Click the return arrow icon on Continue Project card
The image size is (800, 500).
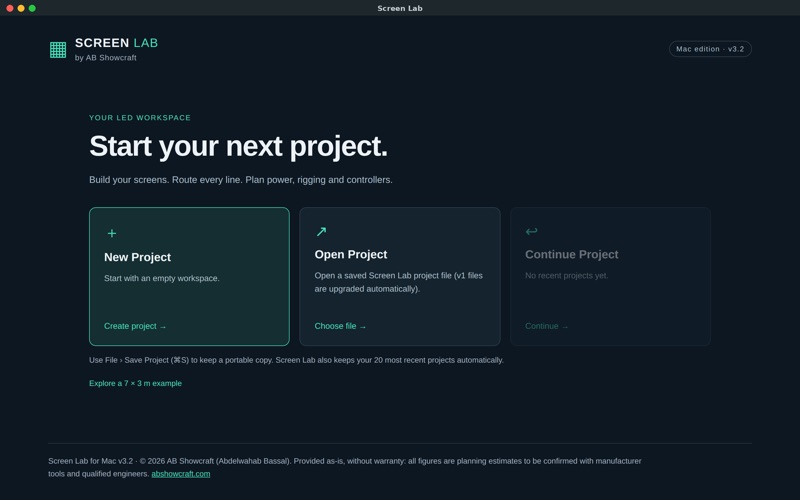coord(531,231)
